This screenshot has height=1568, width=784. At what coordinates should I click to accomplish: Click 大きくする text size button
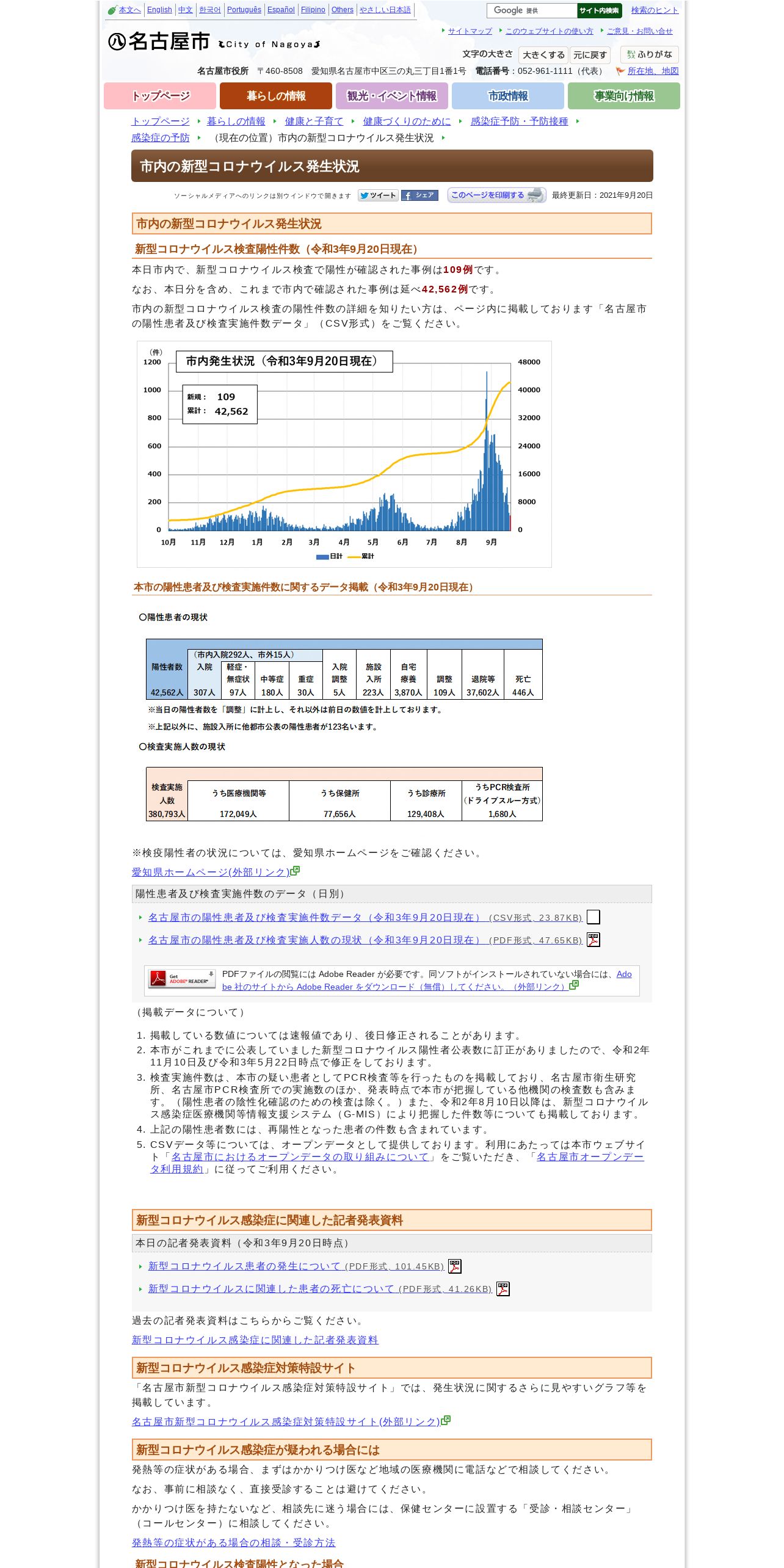[543, 55]
